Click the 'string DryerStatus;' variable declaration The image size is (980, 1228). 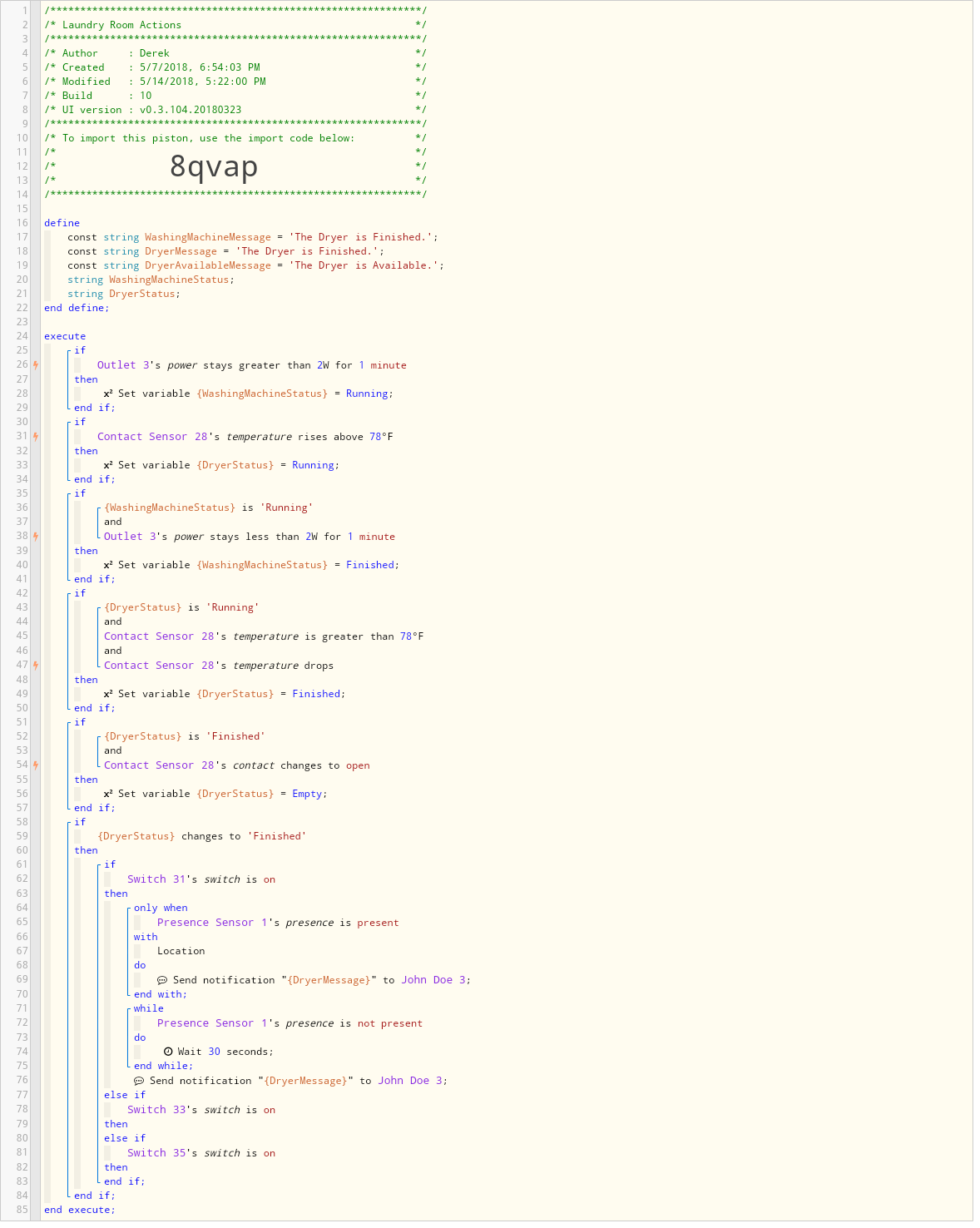[124, 294]
